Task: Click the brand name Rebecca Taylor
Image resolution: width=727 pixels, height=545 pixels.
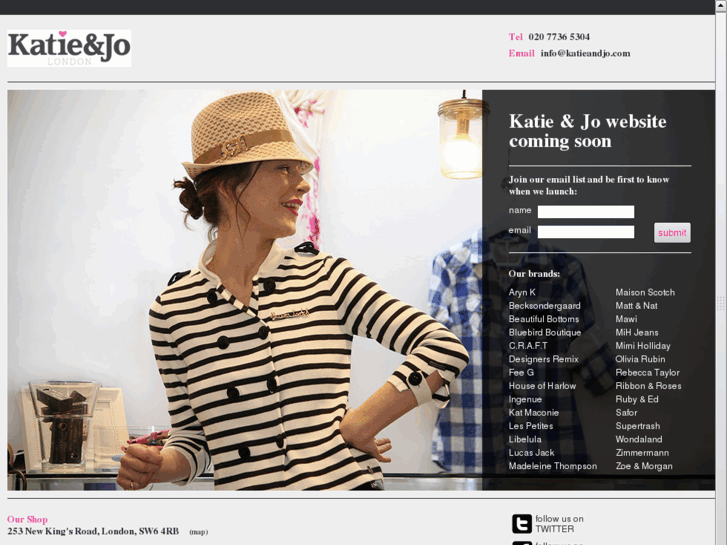Action: tap(647, 372)
